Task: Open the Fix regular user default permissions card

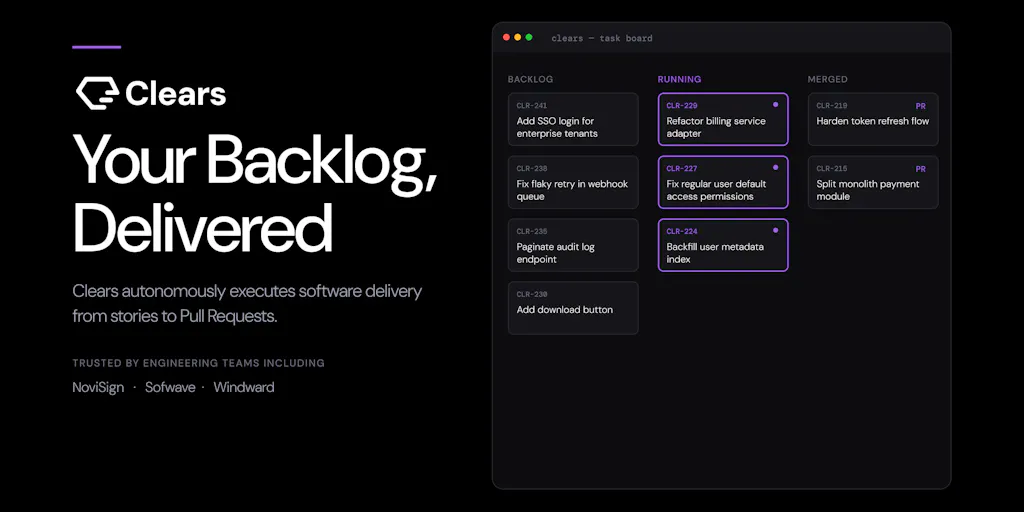Action: click(x=723, y=182)
